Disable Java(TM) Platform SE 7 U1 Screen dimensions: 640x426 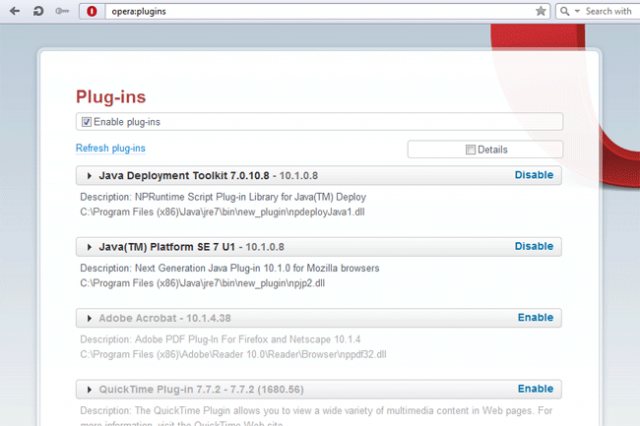(x=534, y=246)
